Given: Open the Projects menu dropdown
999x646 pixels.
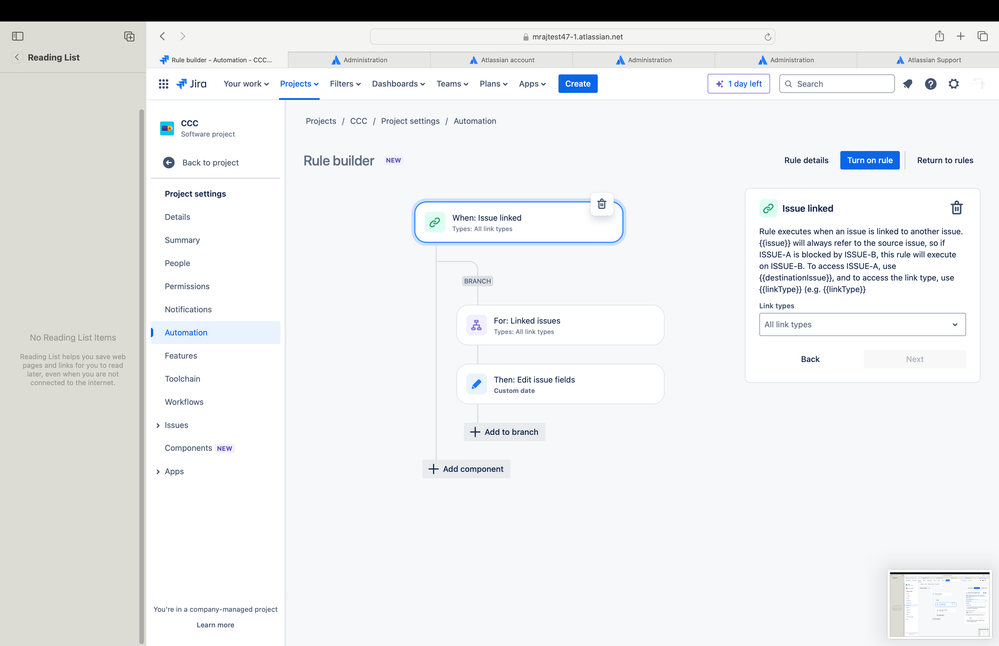Looking at the screenshot, I should pos(299,83).
